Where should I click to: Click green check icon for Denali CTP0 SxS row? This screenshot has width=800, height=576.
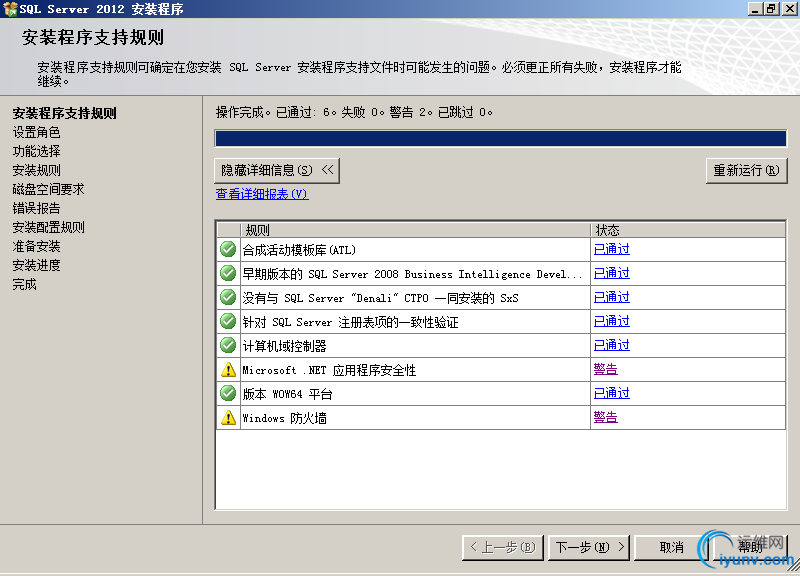coord(228,297)
